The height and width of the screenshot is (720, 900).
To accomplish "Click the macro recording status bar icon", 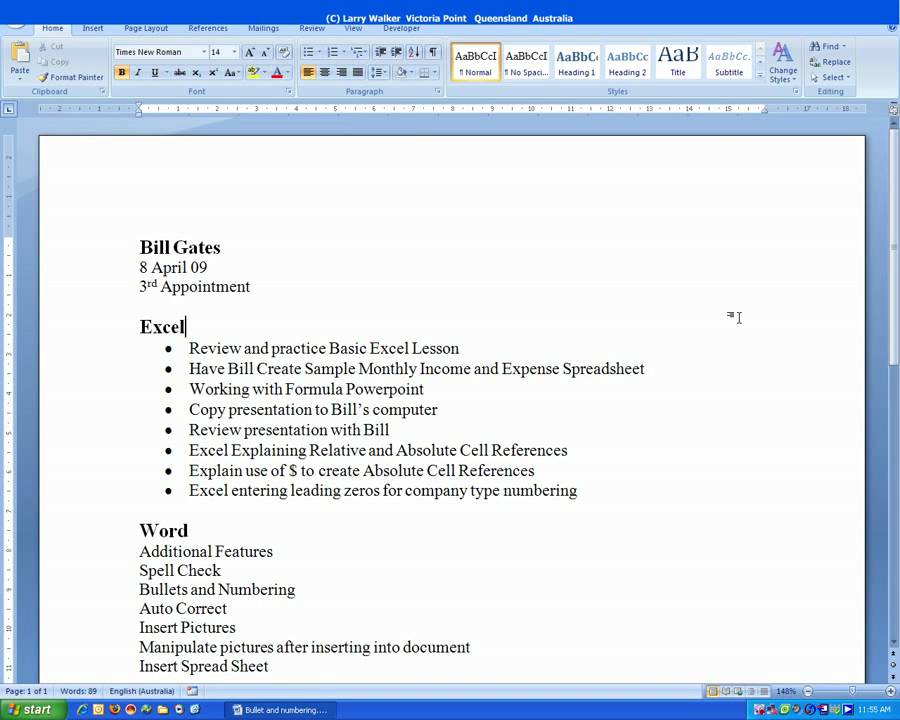I will click(192, 691).
